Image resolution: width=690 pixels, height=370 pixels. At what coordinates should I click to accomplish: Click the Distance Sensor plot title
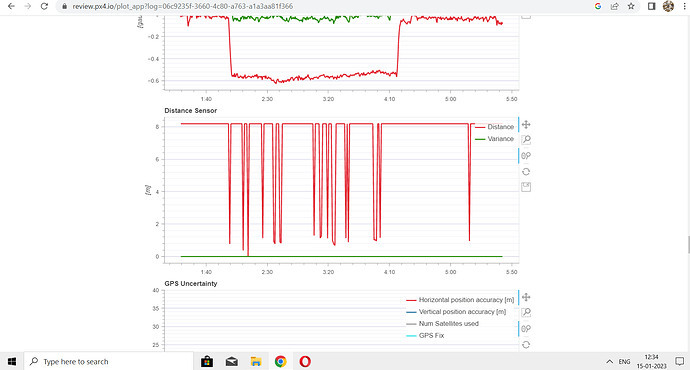(x=191, y=110)
